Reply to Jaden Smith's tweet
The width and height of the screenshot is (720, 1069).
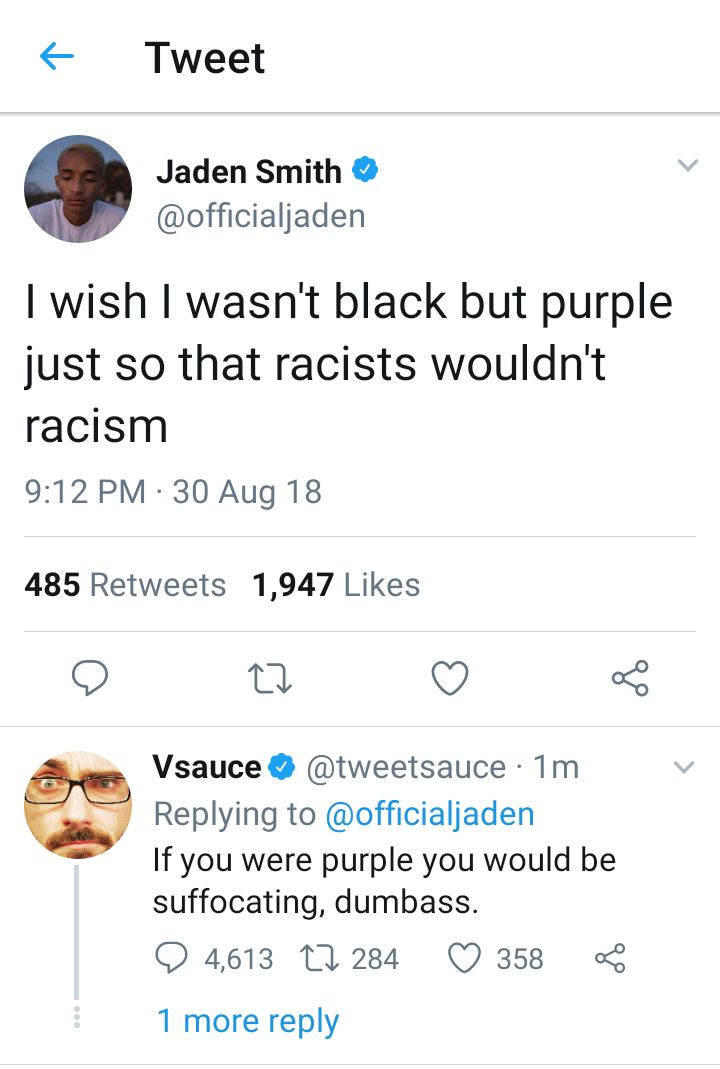[x=91, y=678]
